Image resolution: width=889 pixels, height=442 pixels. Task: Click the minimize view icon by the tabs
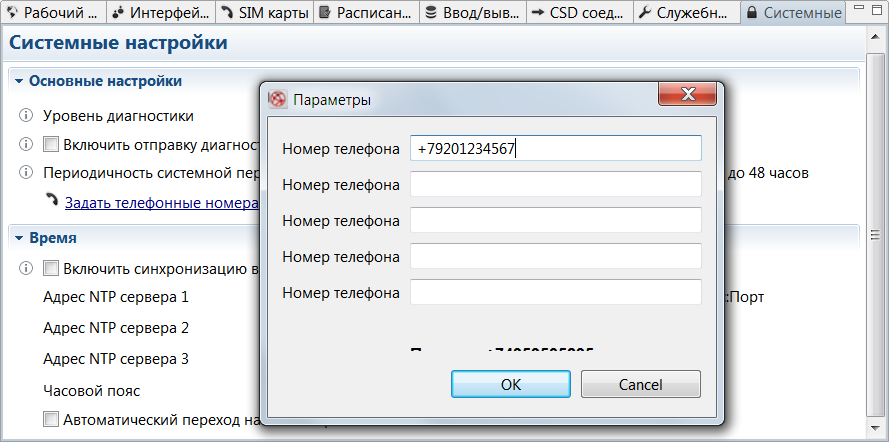859,7
